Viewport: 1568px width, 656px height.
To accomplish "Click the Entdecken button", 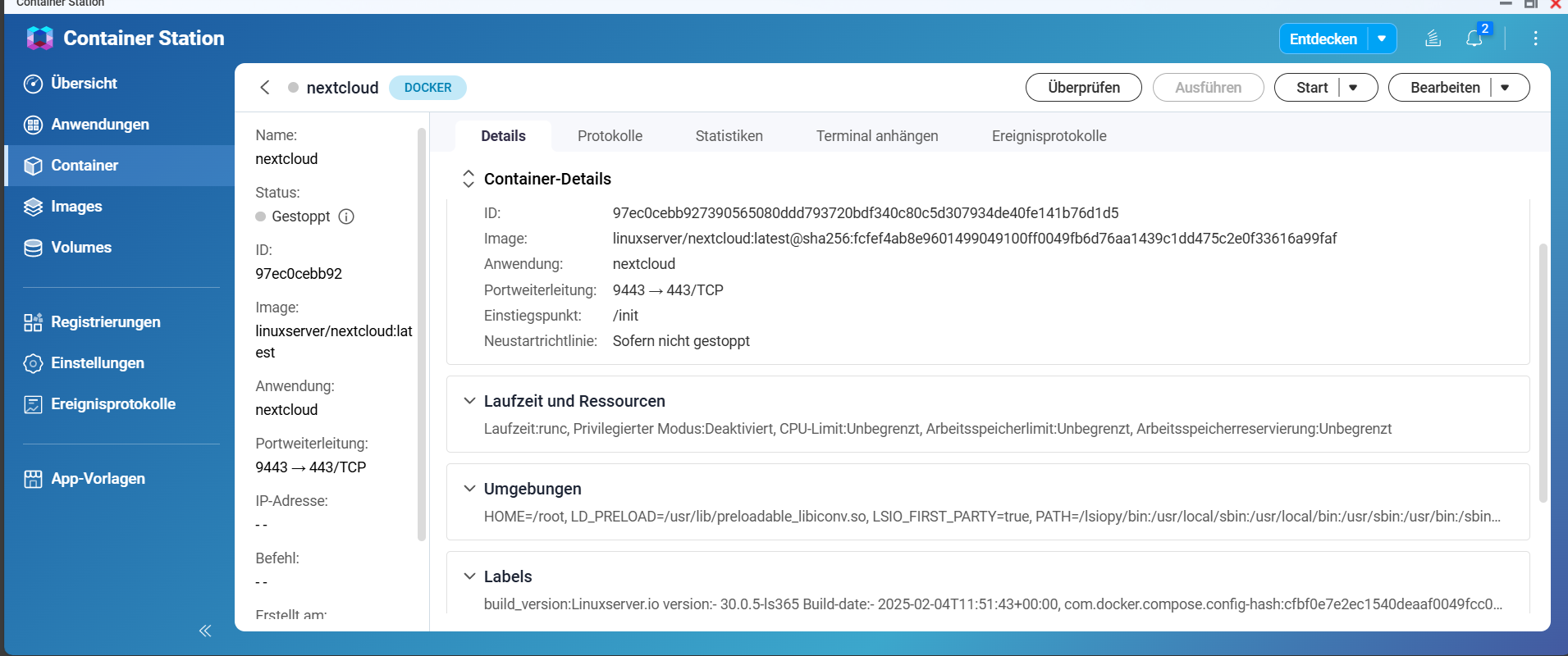I will pyautogui.click(x=1323, y=39).
